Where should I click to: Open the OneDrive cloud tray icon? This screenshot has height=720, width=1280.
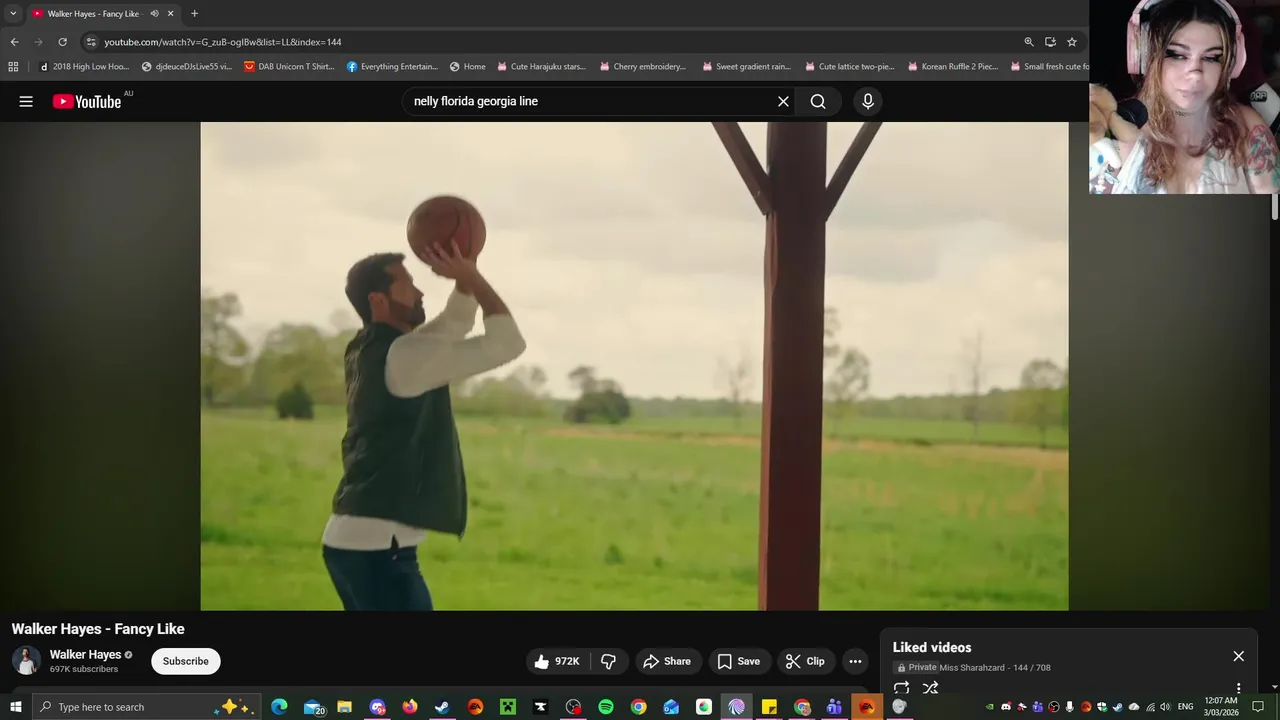click(1134, 707)
